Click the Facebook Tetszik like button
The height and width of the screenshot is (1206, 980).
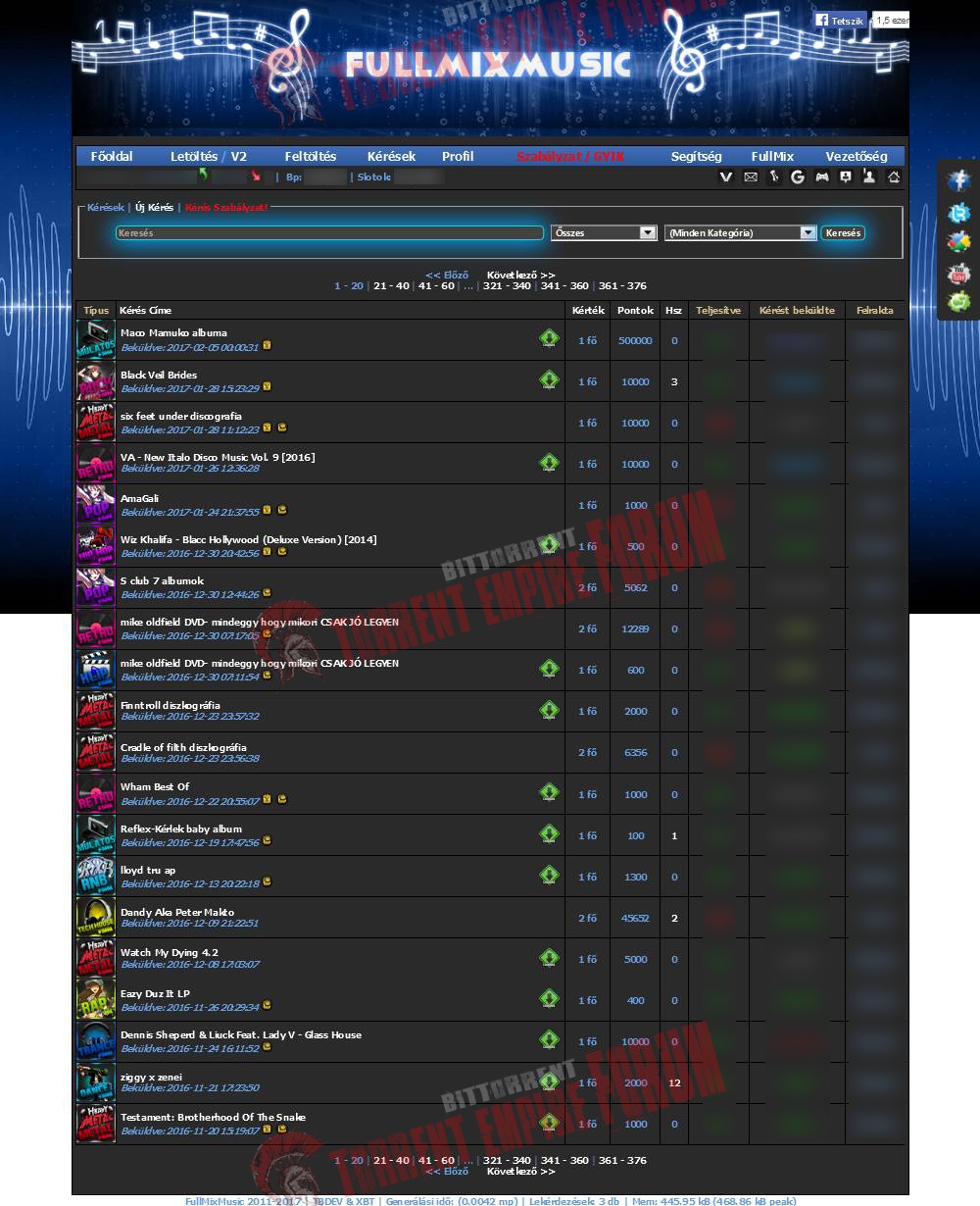[x=840, y=21]
